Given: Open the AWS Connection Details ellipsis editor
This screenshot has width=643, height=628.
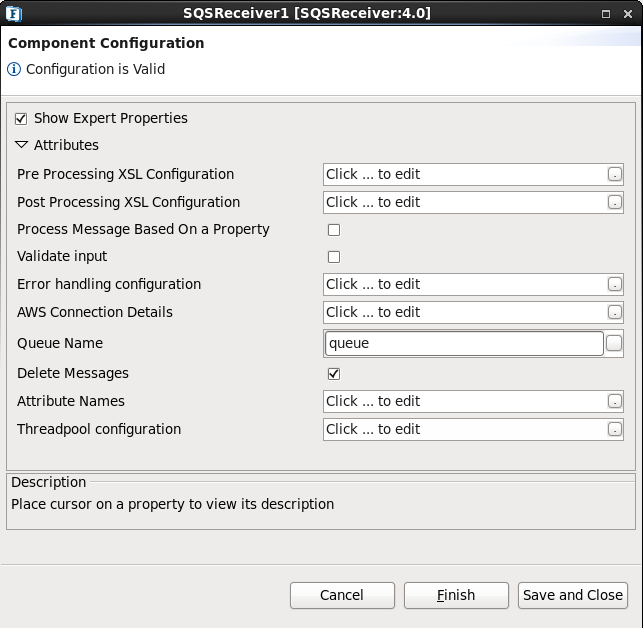Looking at the screenshot, I should coord(614,312).
